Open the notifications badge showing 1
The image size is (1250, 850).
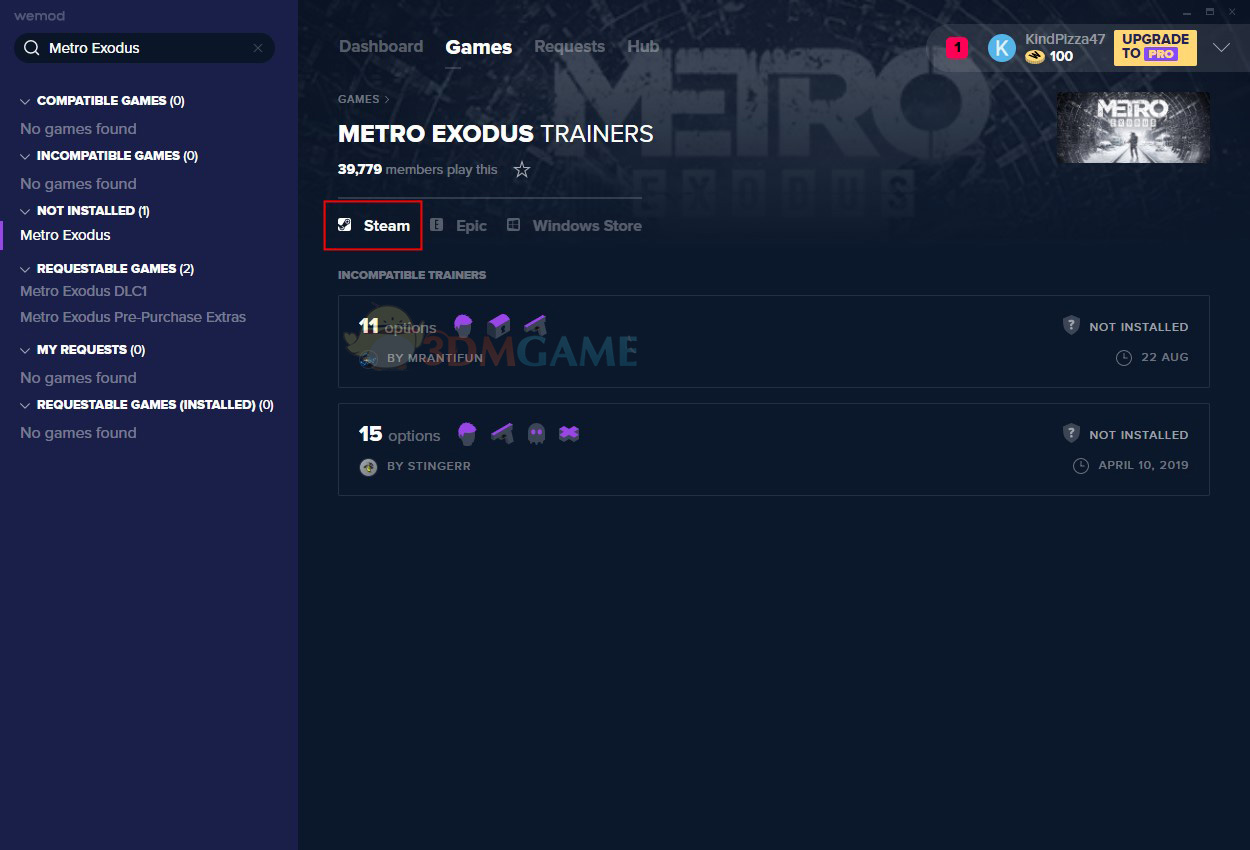[956, 48]
